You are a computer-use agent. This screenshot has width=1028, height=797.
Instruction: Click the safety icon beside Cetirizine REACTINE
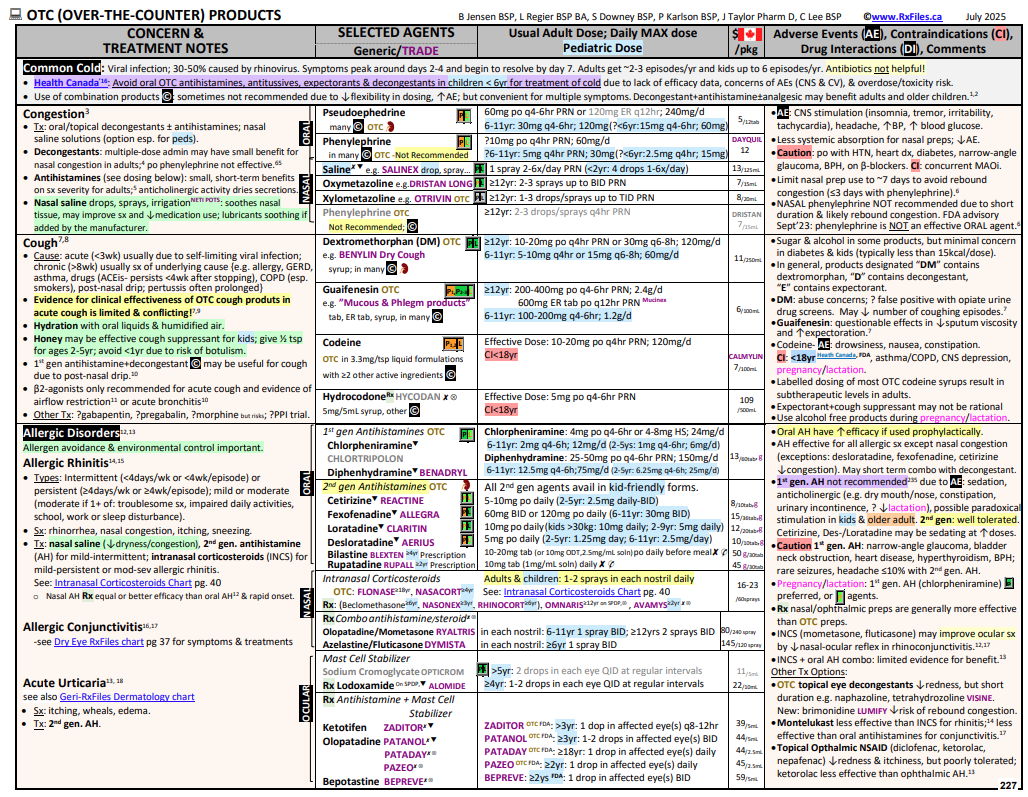tap(467, 499)
